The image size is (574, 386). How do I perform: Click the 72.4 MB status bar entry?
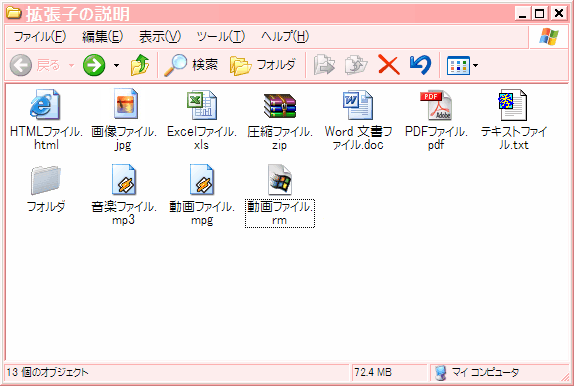(x=373, y=372)
